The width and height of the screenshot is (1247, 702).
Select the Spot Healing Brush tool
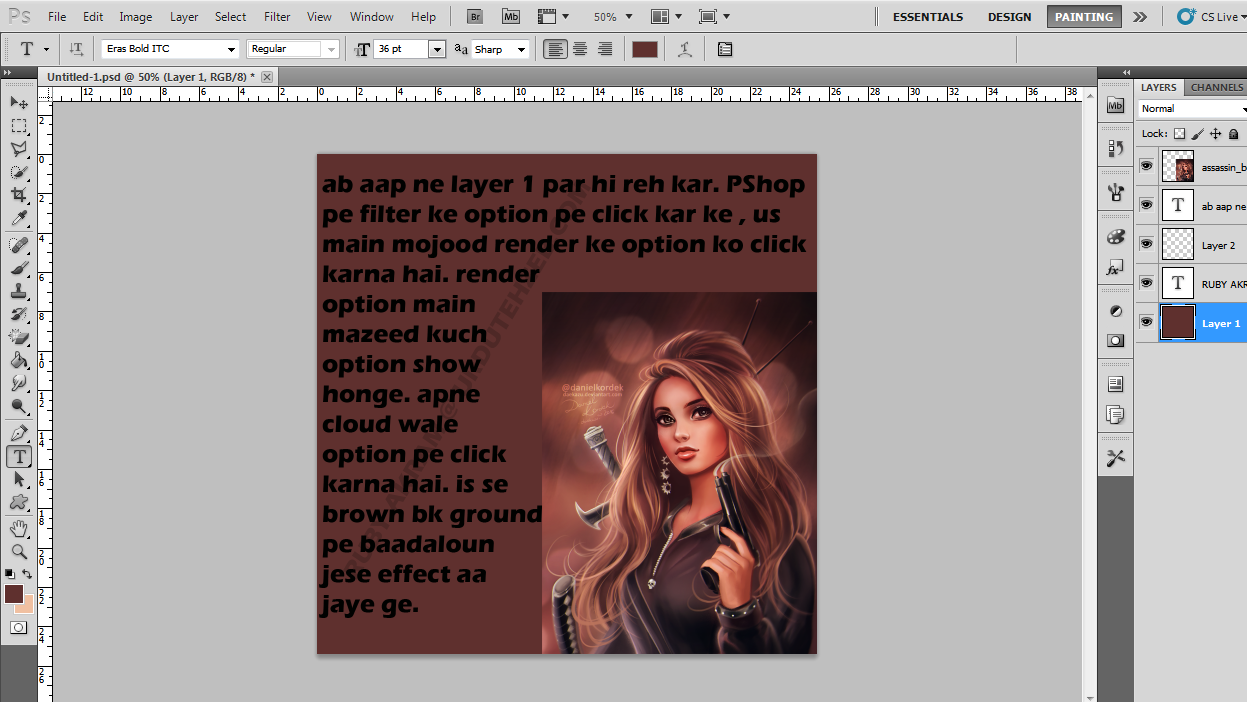pyautogui.click(x=19, y=245)
